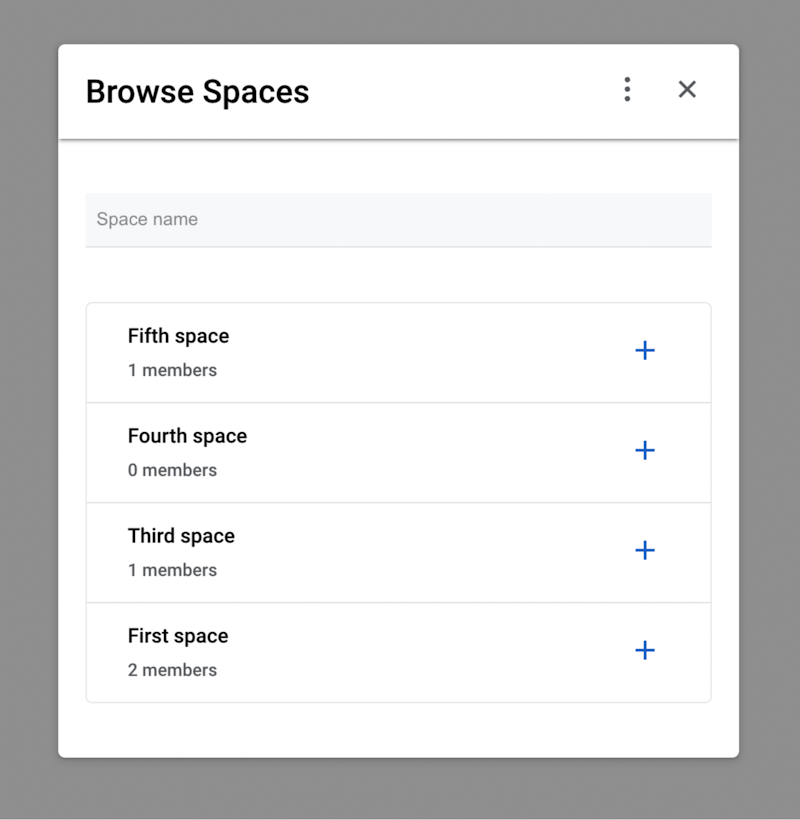Viewport: 800px width, 820px height.
Task: Click the 1 members count under Third space
Action: [173, 570]
